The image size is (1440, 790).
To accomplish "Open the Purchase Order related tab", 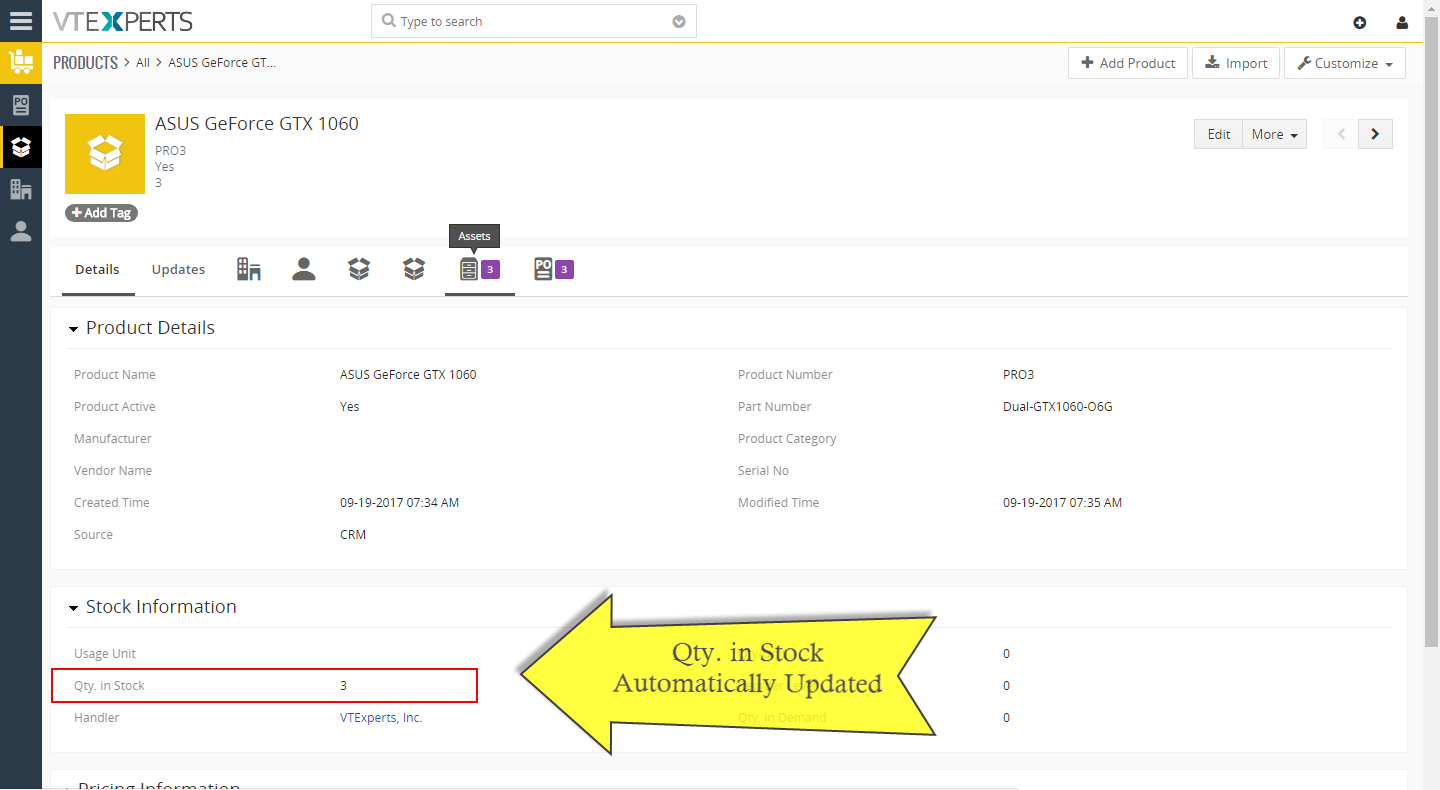I will pyautogui.click(x=553, y=269).
